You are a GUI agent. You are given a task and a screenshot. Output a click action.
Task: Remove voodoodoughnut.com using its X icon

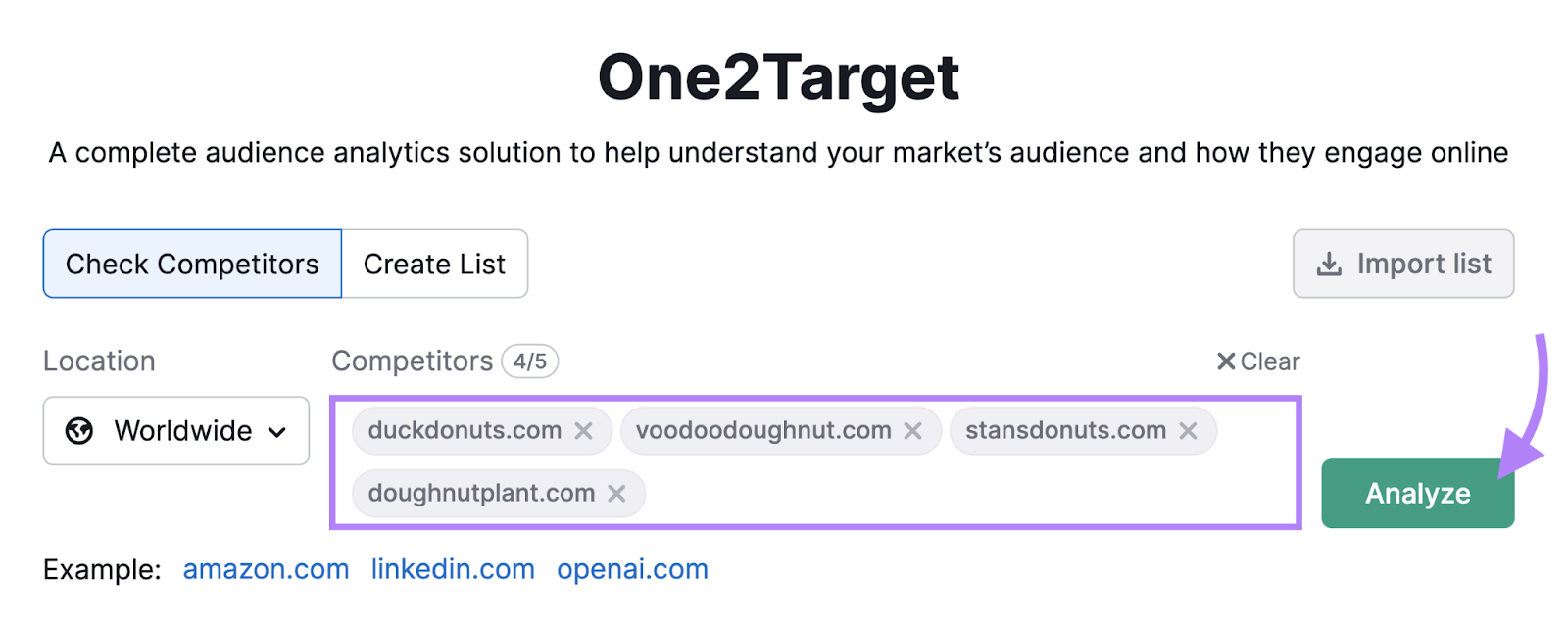point(914,430)
